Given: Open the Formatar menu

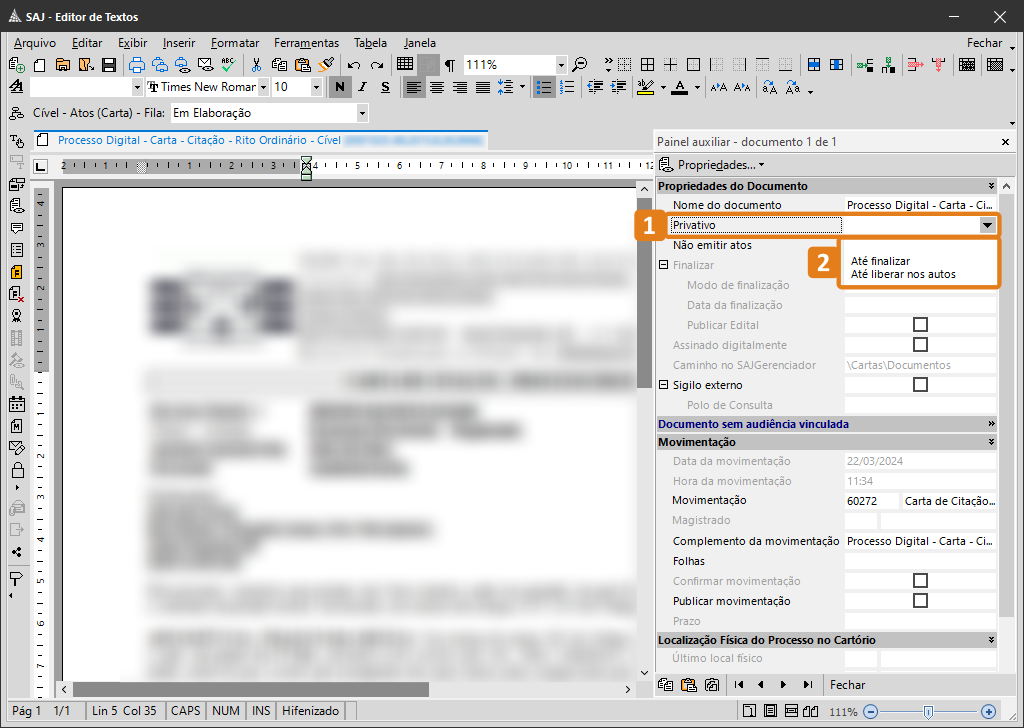Looking at the screenshot, I should point(235,43).
